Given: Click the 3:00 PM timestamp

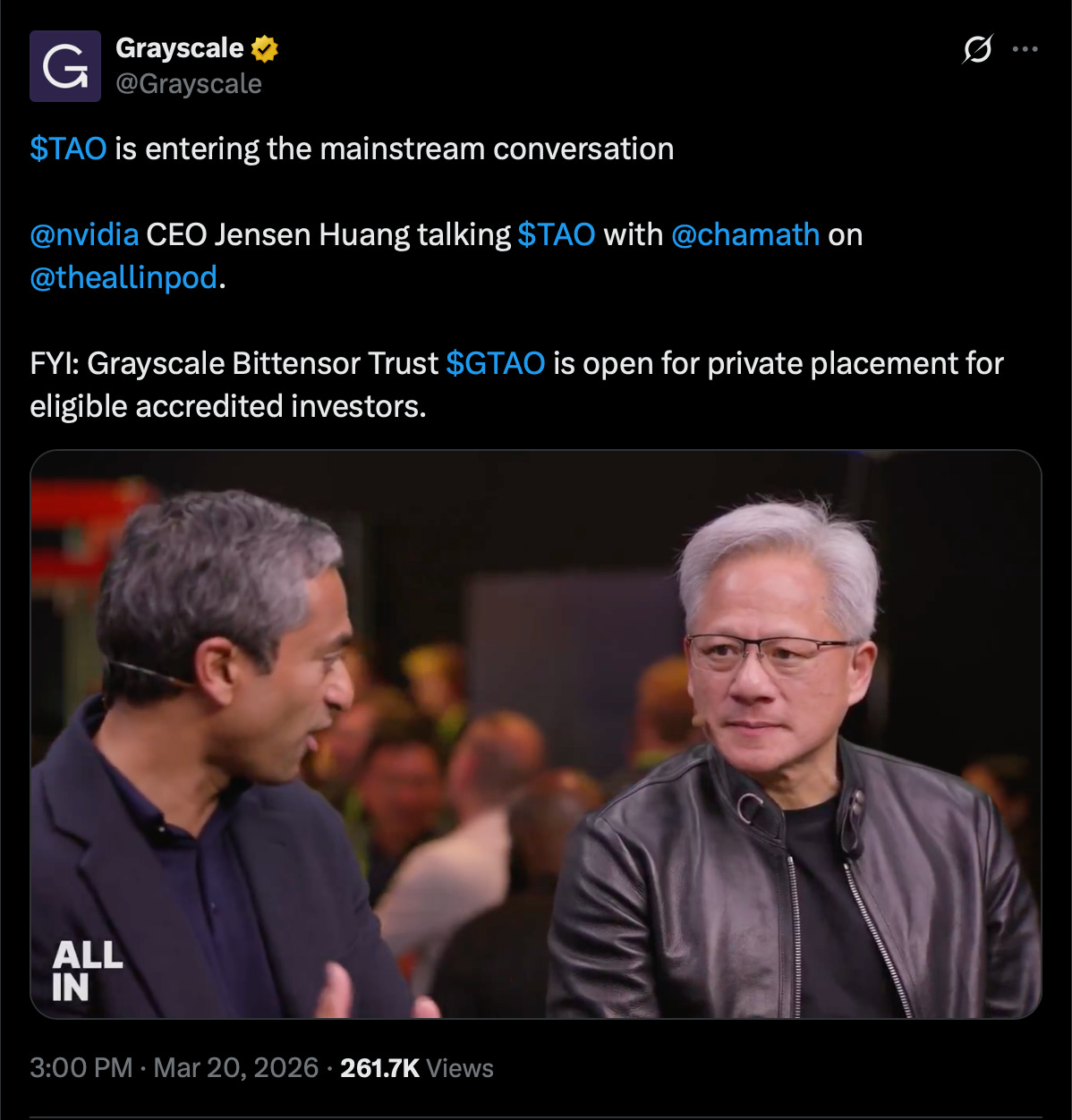Looking at the screenshot, I should 81,1068.
